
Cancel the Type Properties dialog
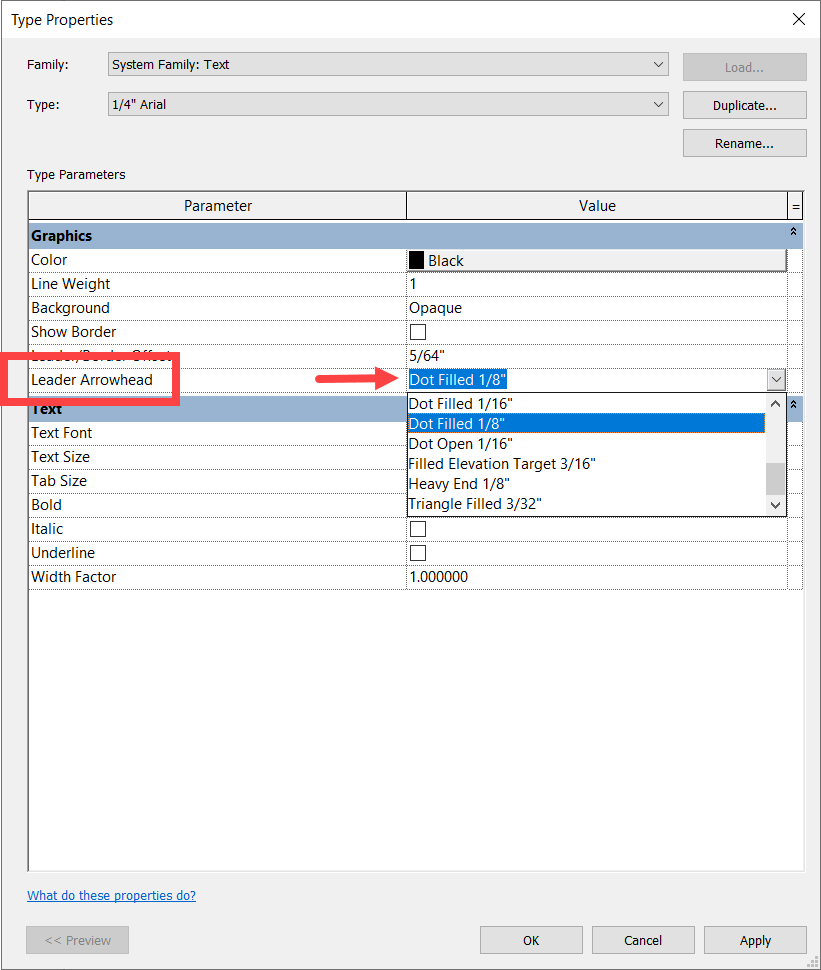tap(643, 940)
